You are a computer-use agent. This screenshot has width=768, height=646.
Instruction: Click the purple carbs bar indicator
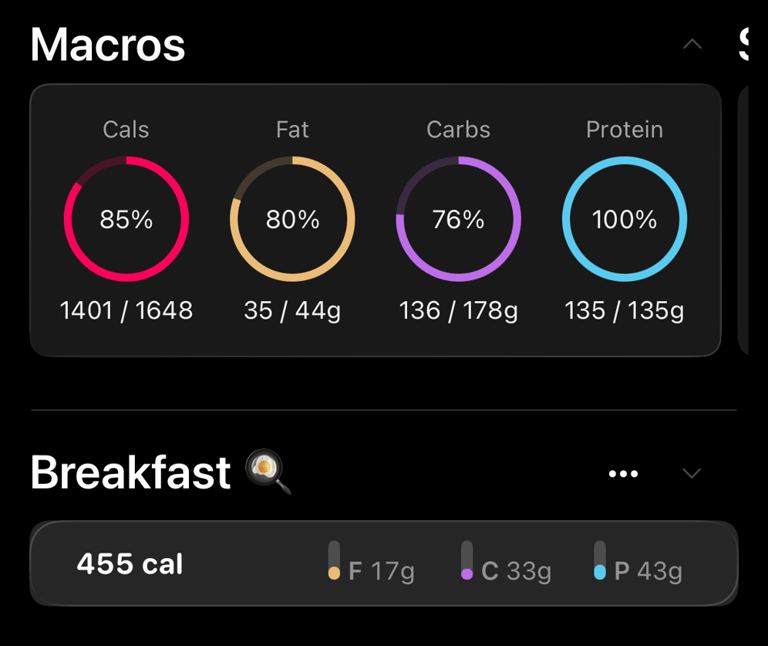(467, 561)
